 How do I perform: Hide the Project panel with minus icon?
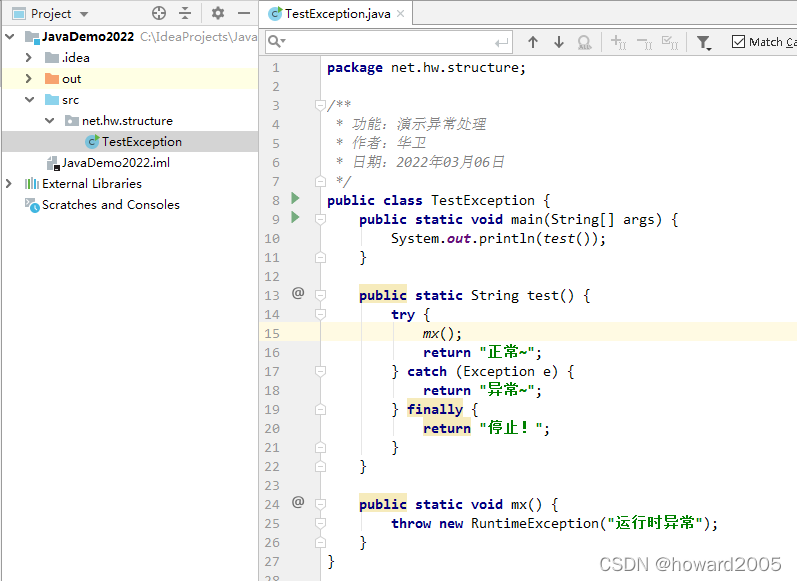click(x=244, y=13)
